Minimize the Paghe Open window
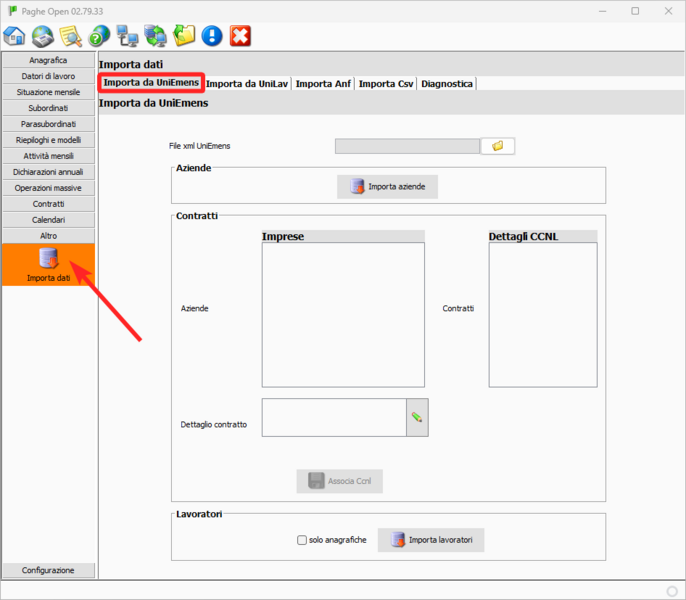Screen dimensions: 686x600 coord(602,11)
